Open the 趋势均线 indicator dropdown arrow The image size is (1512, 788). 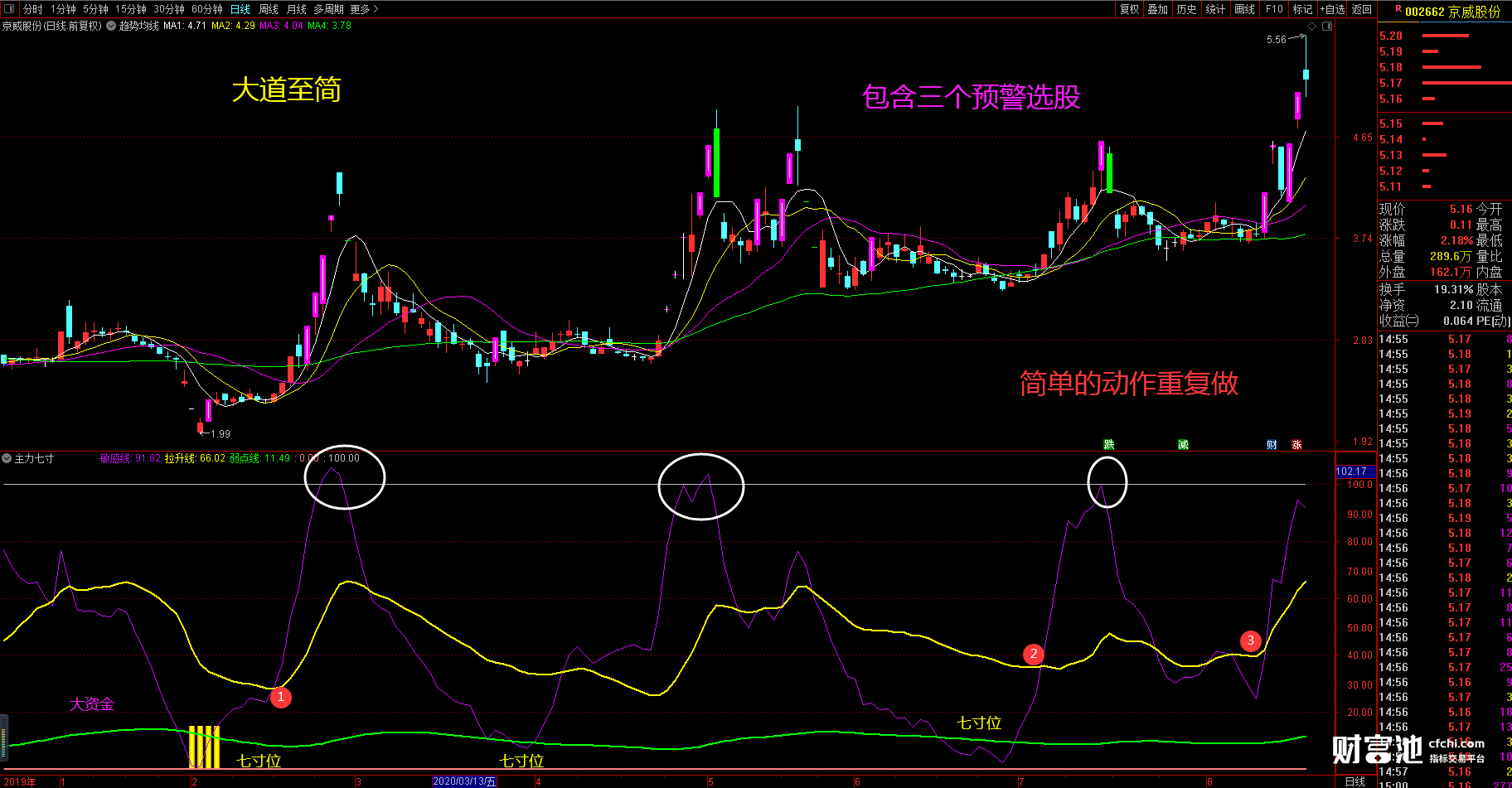tap(111, 26)
